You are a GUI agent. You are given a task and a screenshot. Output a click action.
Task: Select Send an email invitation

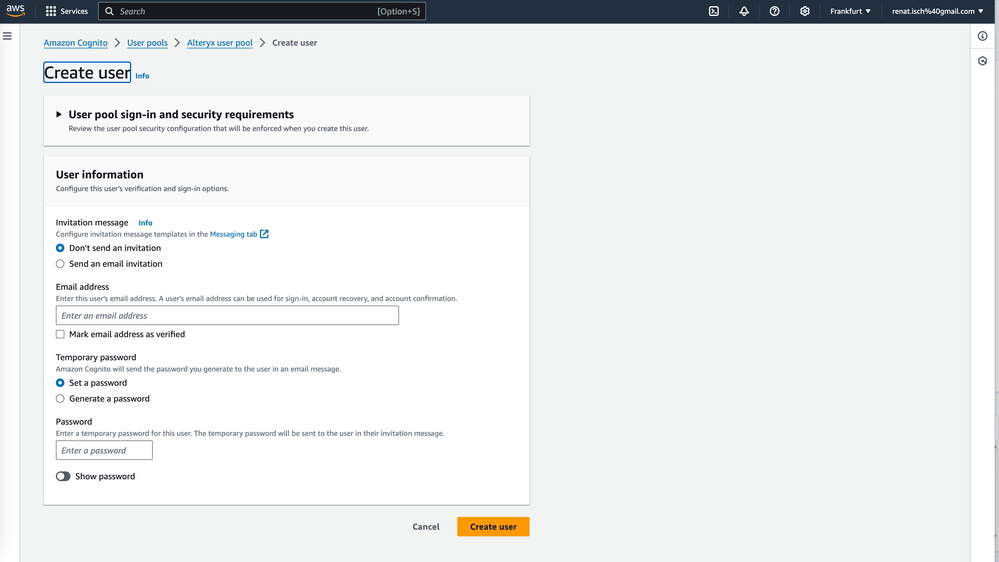pos(60,264)
